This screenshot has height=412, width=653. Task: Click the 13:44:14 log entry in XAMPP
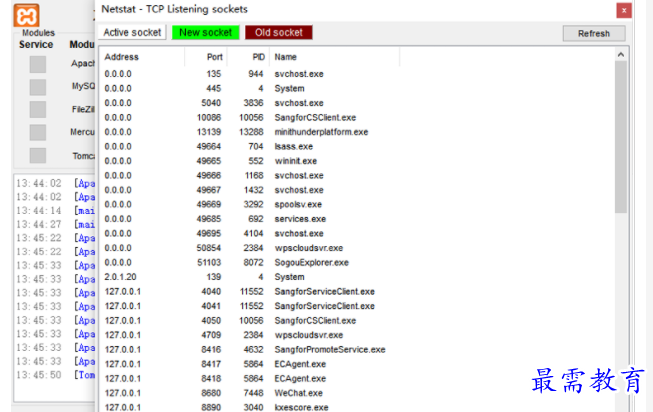pyautogui.click(x=55, y=211)
